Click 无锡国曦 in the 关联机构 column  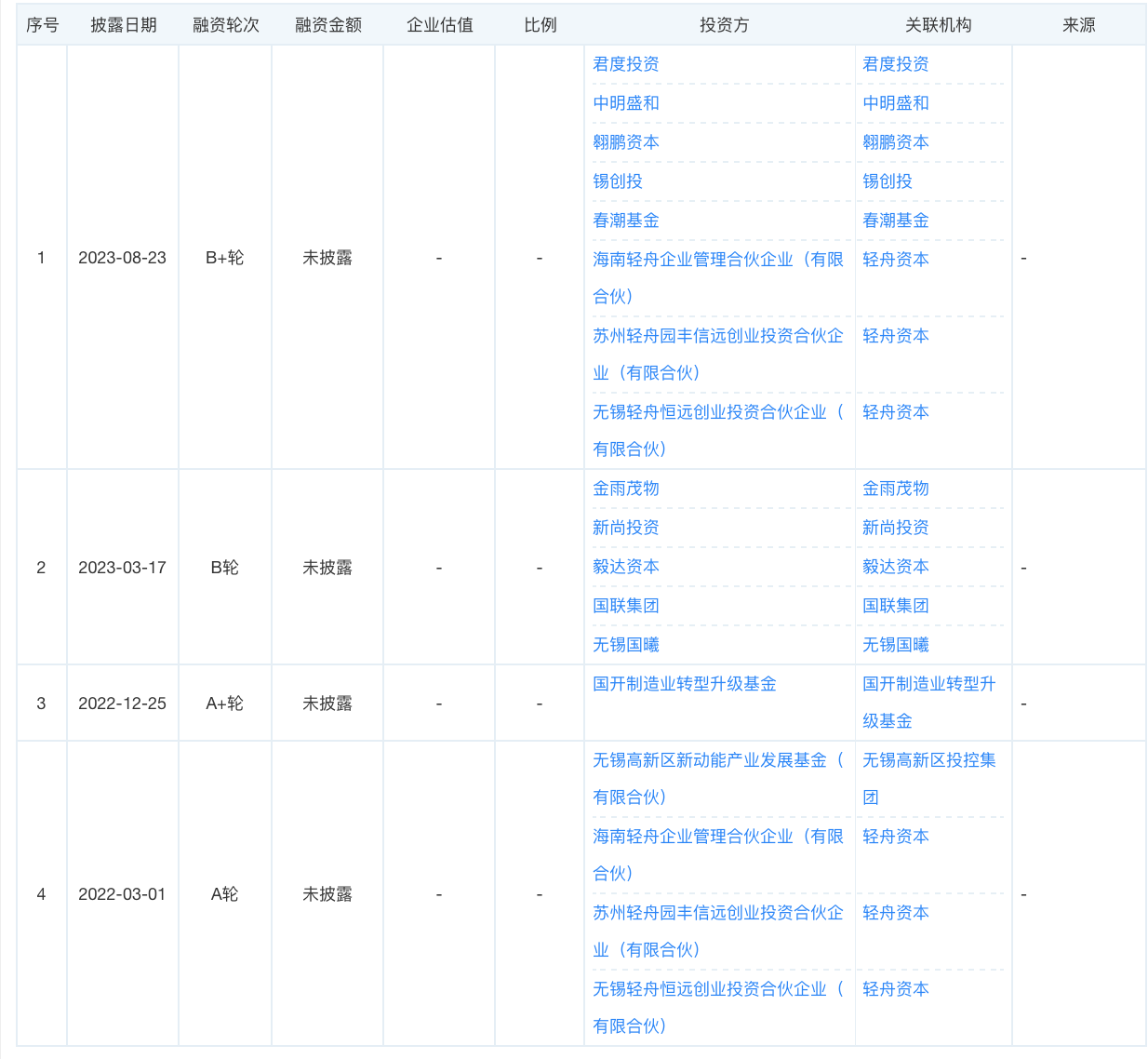click(x=896, y=645)
